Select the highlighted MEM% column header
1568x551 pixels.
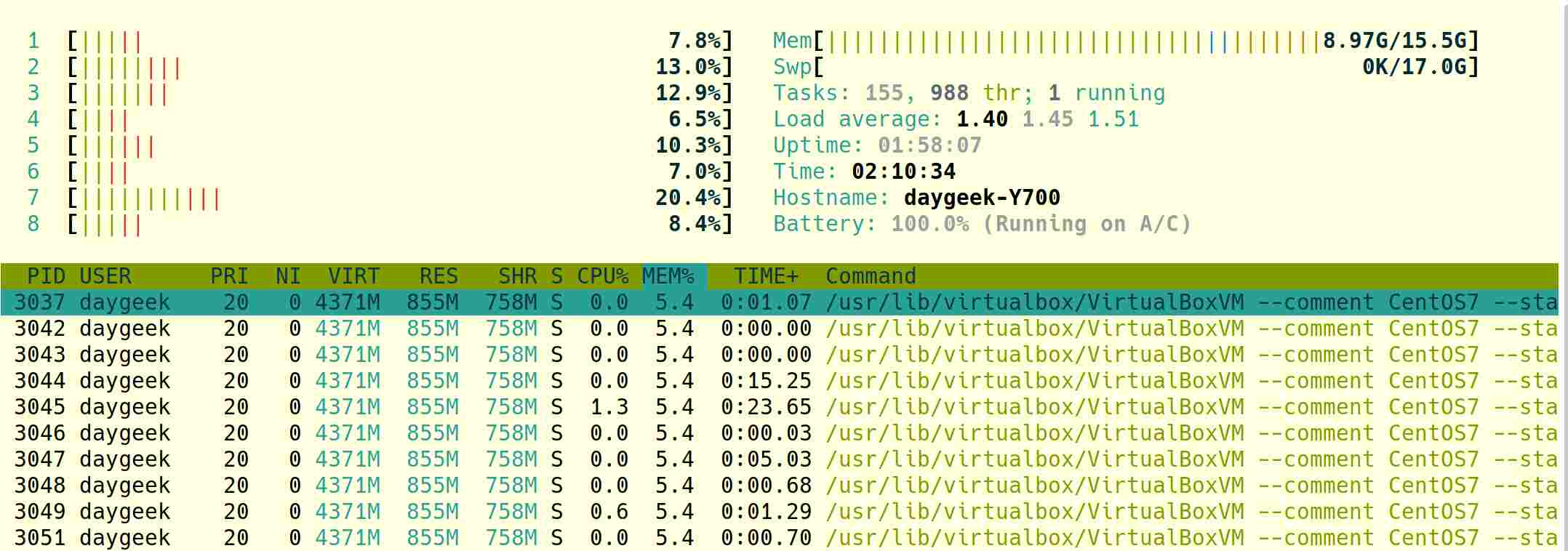(x=668, y=276)
